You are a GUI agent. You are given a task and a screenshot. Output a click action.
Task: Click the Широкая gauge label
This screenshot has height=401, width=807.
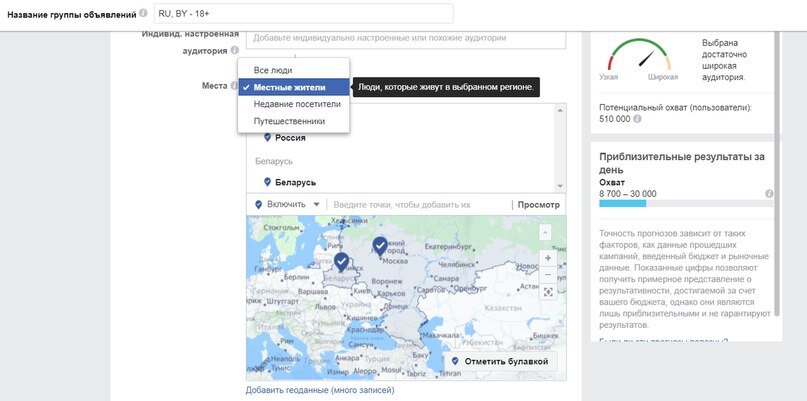[x=663, y=77]
